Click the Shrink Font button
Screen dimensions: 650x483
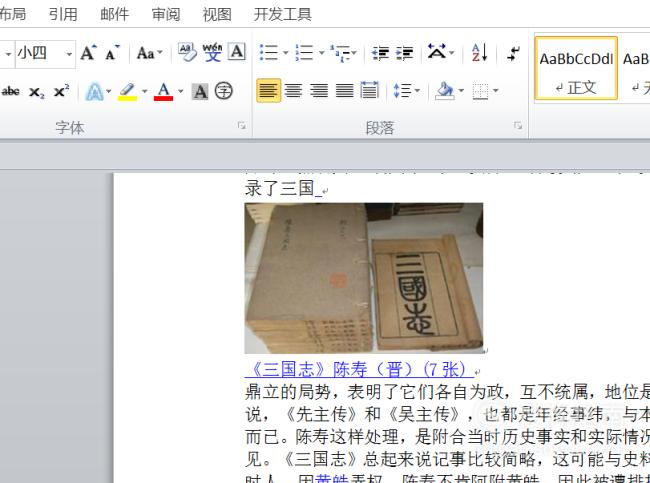pos(112,53)
